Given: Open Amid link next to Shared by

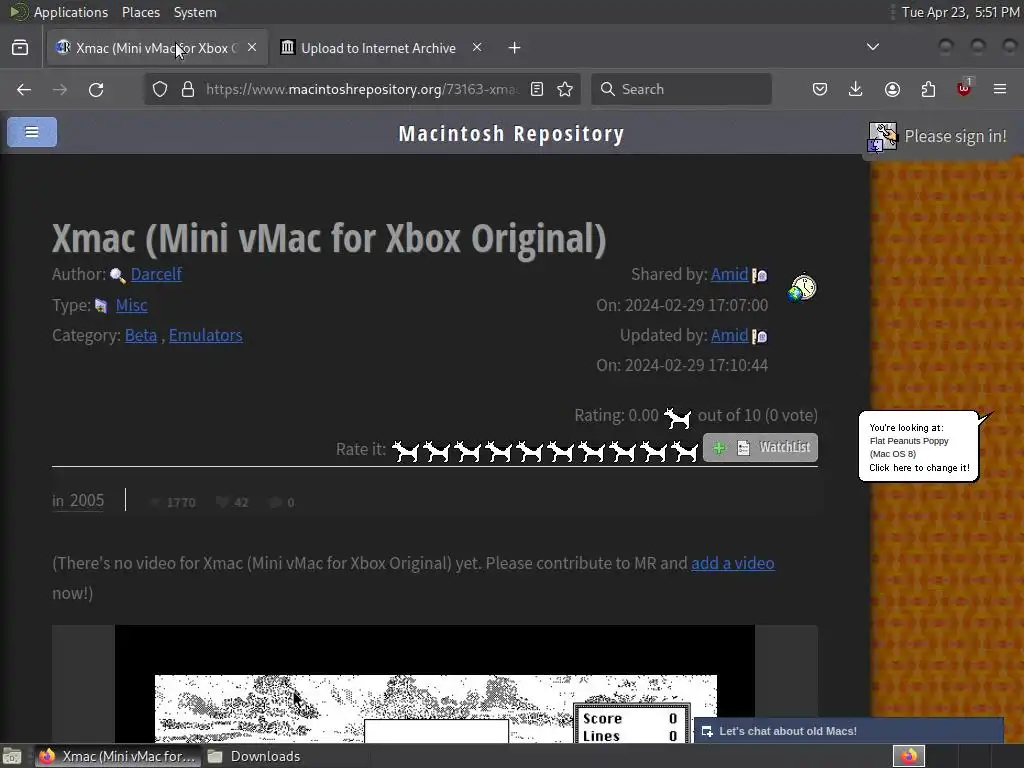Looking at the screenshot, I should (729, 274).
